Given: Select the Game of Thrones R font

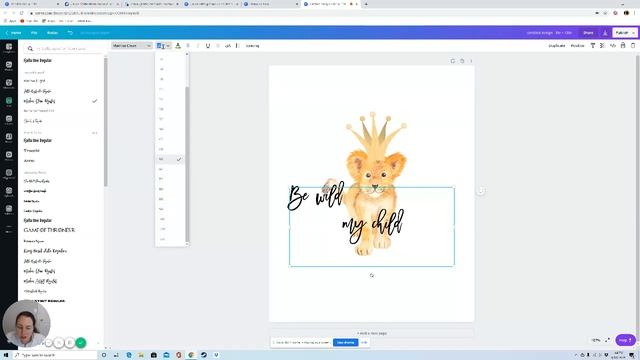Looking at the screenshot, I should tap(49, 230).
